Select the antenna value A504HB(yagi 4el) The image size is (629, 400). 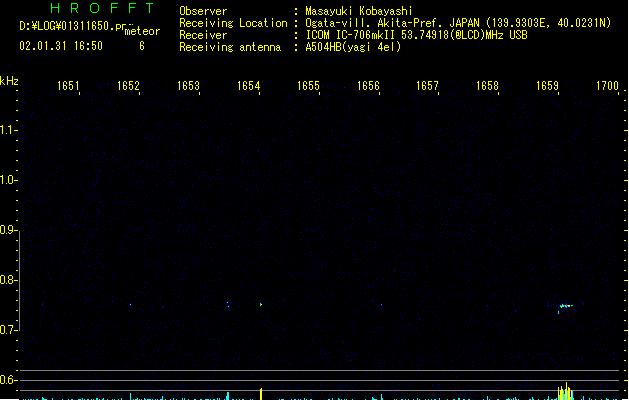pos(353,47)
